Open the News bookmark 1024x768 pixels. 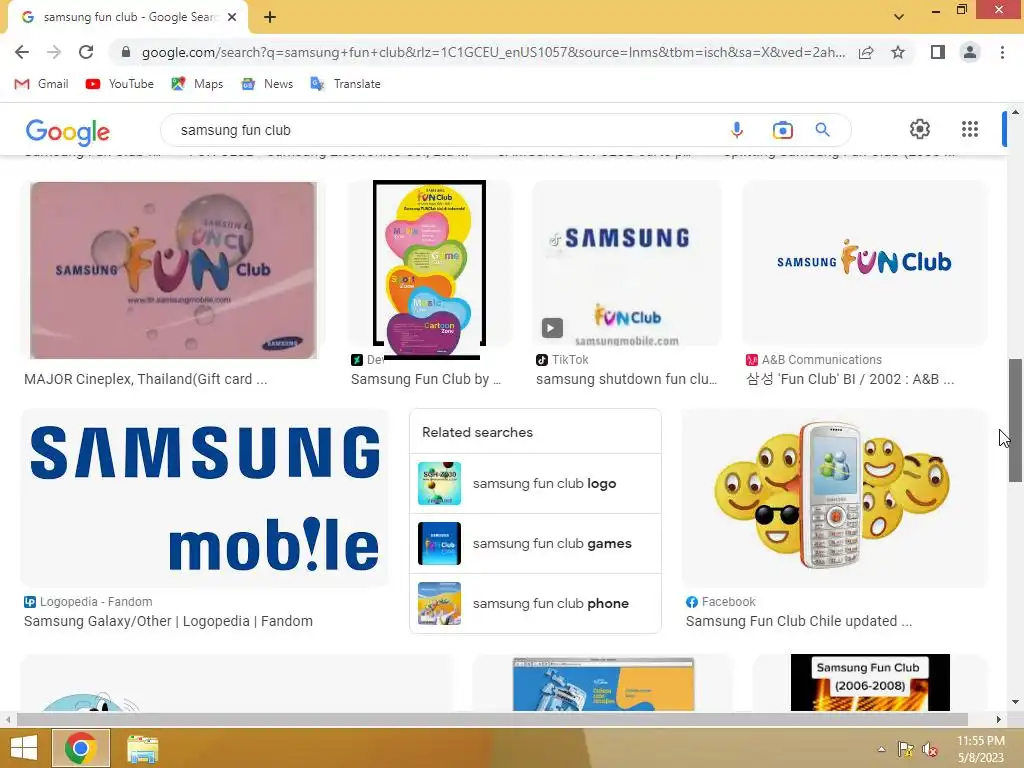tap(267, 84)
